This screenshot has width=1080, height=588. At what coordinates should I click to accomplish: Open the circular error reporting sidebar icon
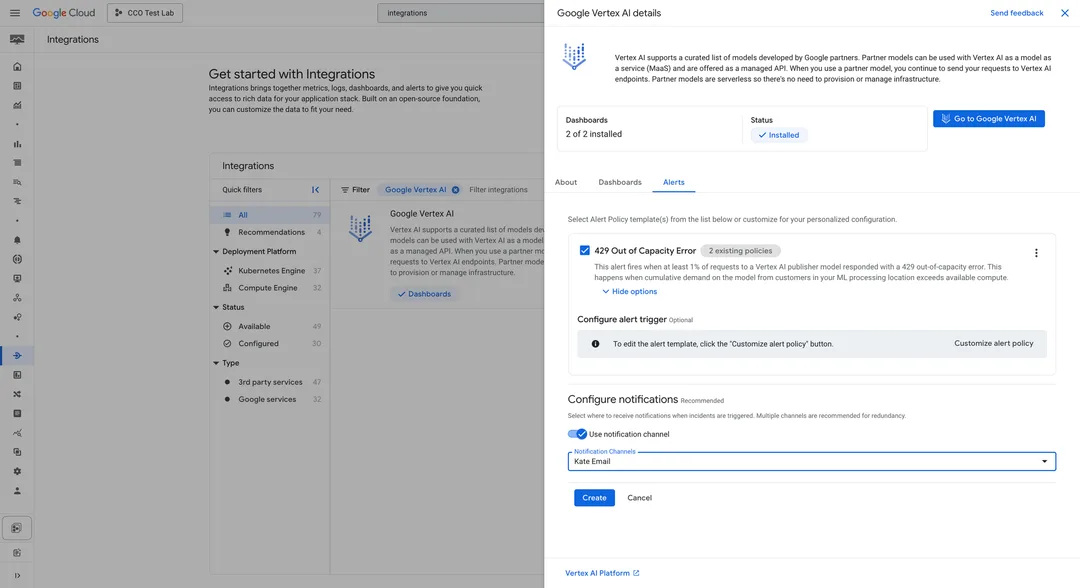[17, 260]
